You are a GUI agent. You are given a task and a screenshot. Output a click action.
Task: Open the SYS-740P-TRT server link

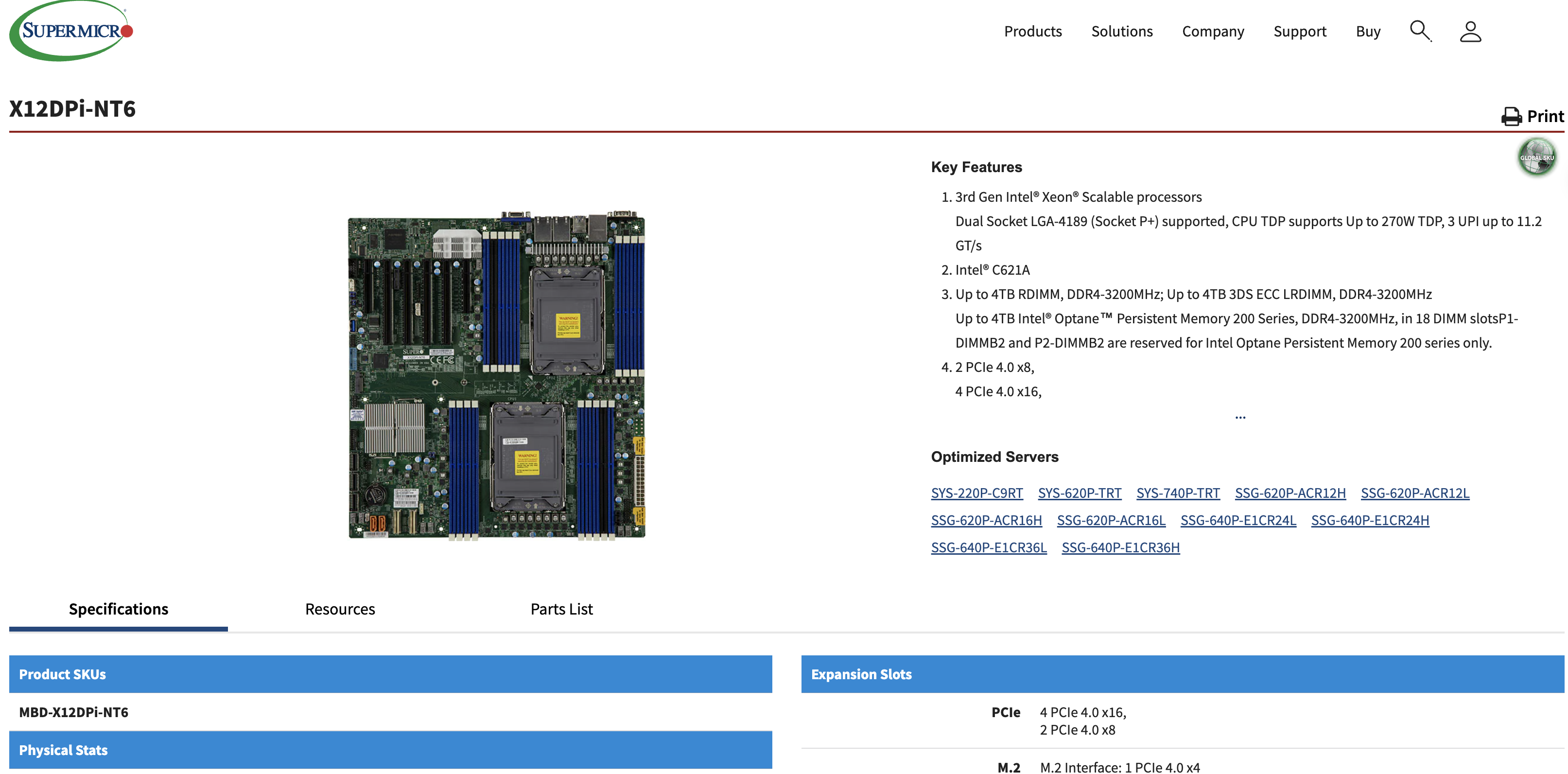pyautogui.click(x=1178, y=493)
